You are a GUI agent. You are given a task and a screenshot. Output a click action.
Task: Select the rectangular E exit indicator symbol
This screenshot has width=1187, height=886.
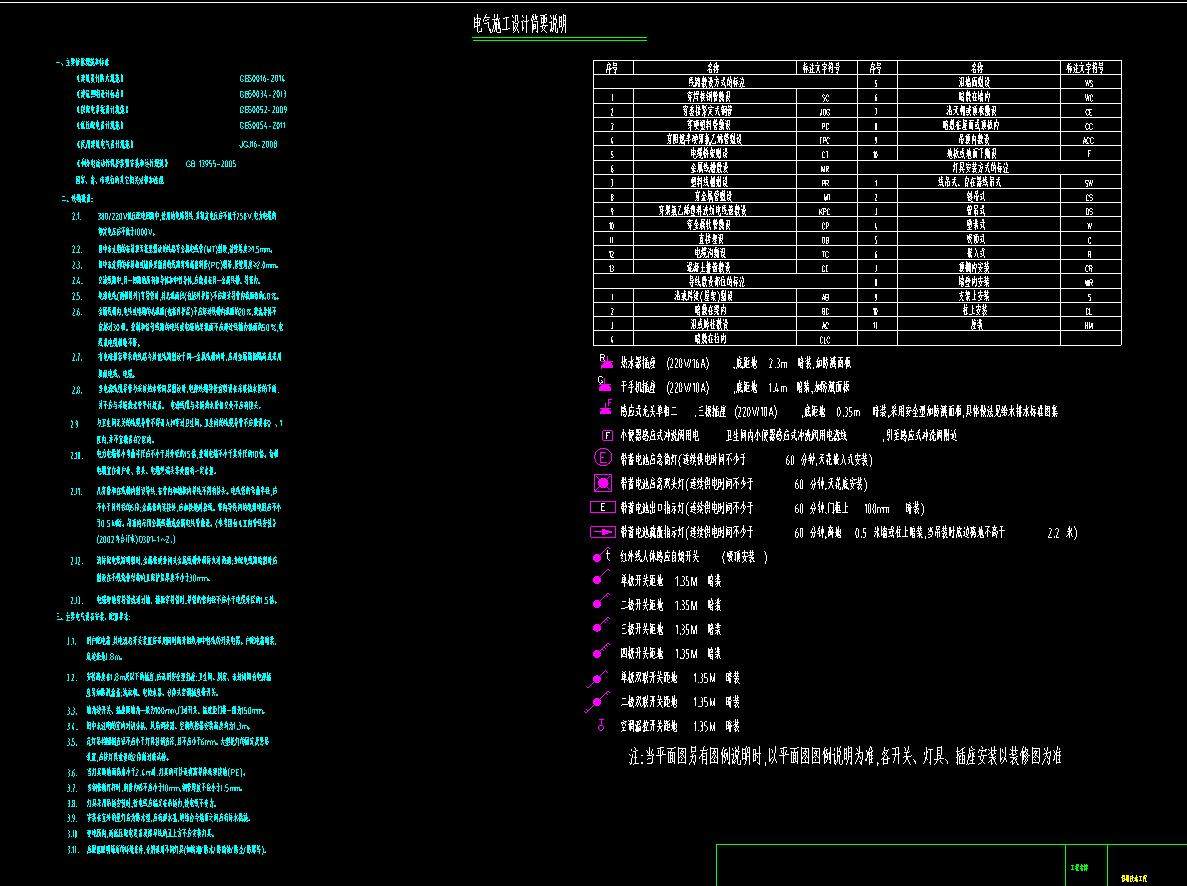pos(603,507)
